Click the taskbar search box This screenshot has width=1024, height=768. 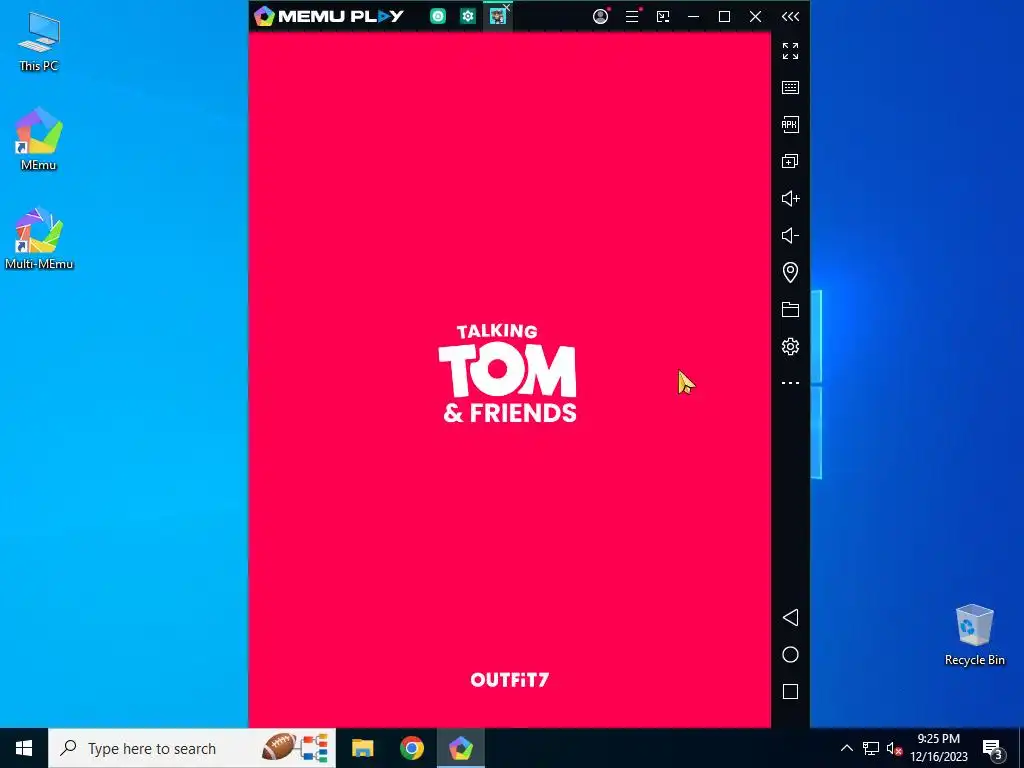tap(192, 748)
